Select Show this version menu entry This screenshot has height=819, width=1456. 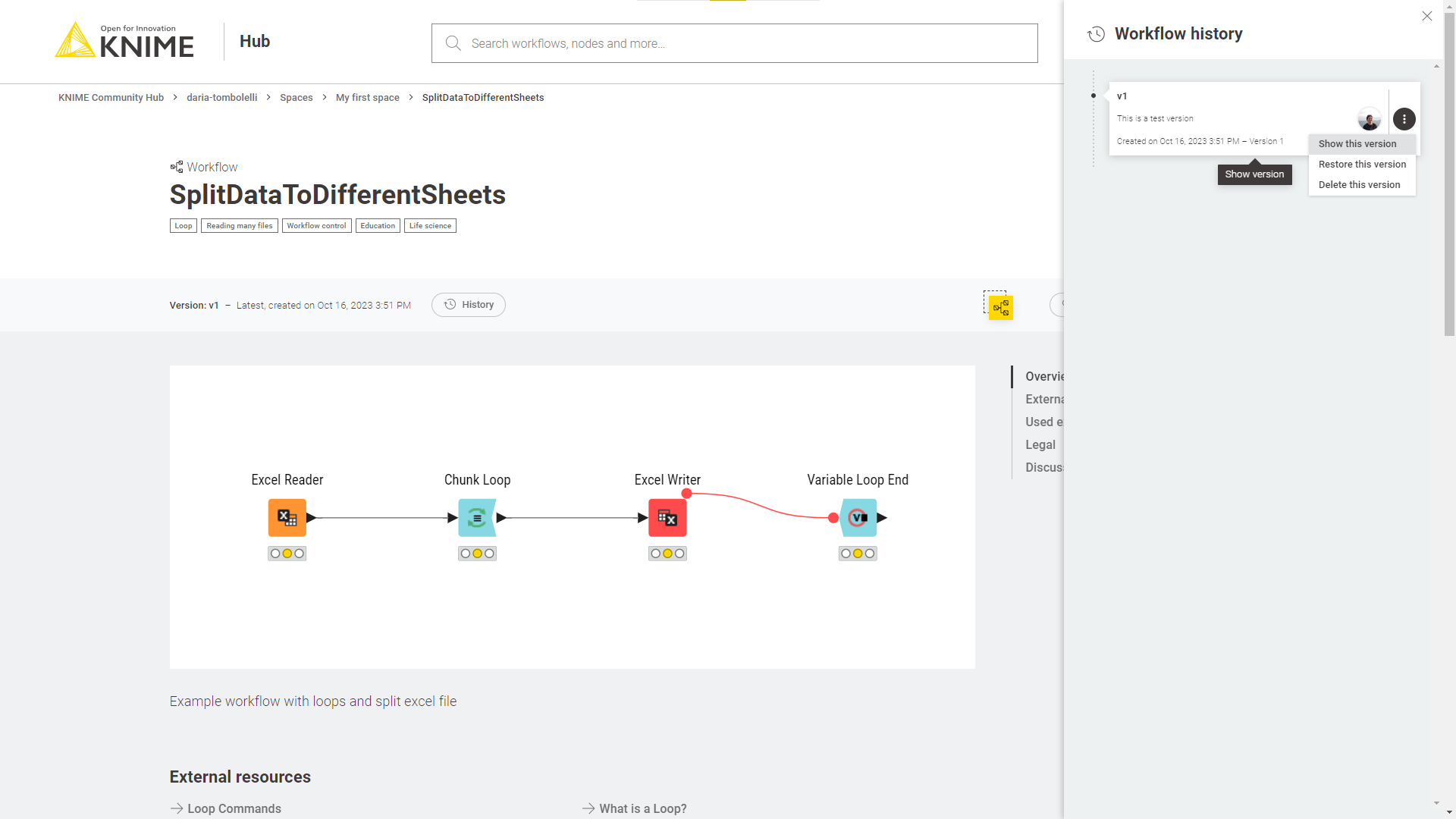[1362, 144]
